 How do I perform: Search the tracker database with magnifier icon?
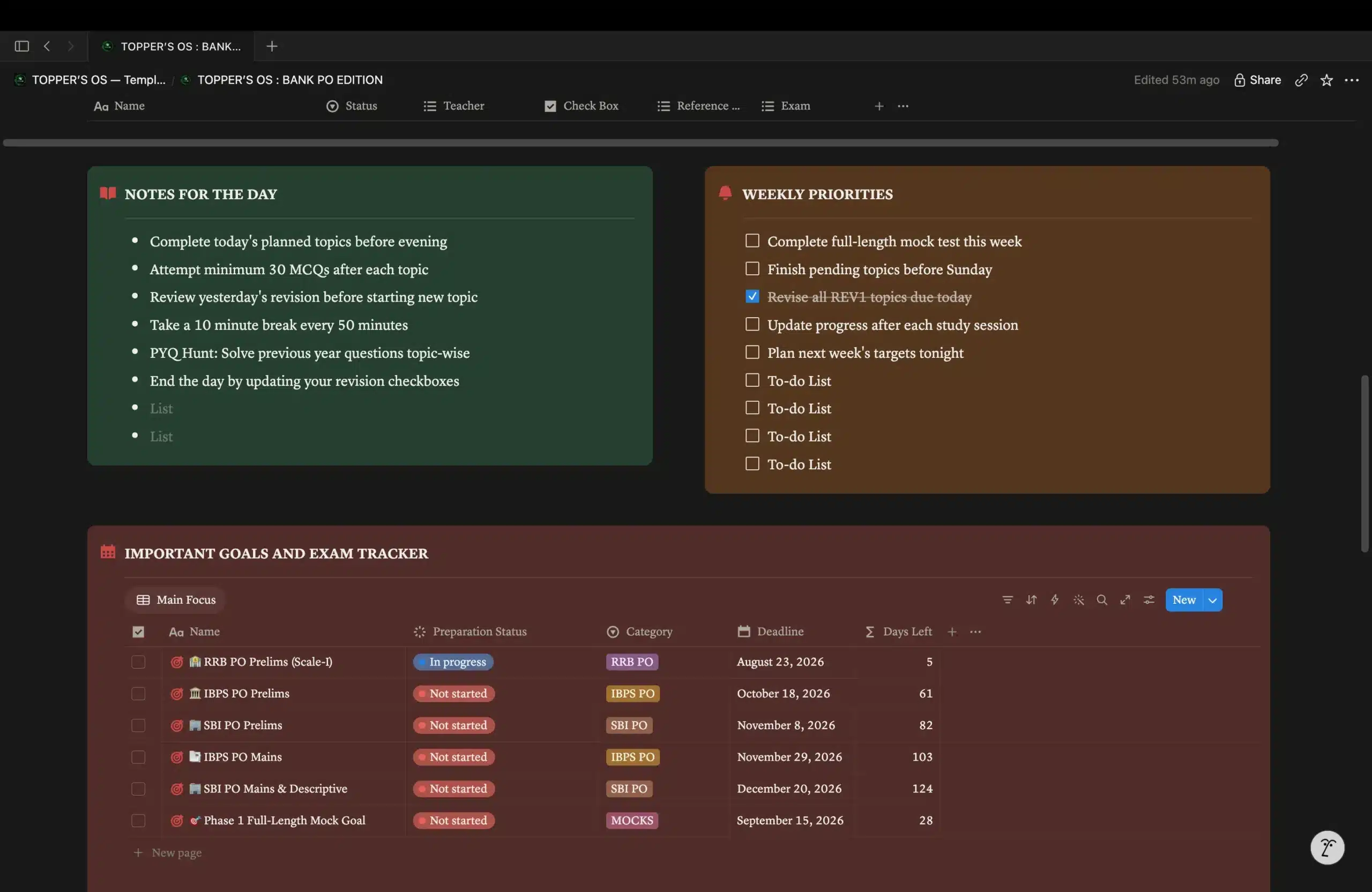(1102, 600)
